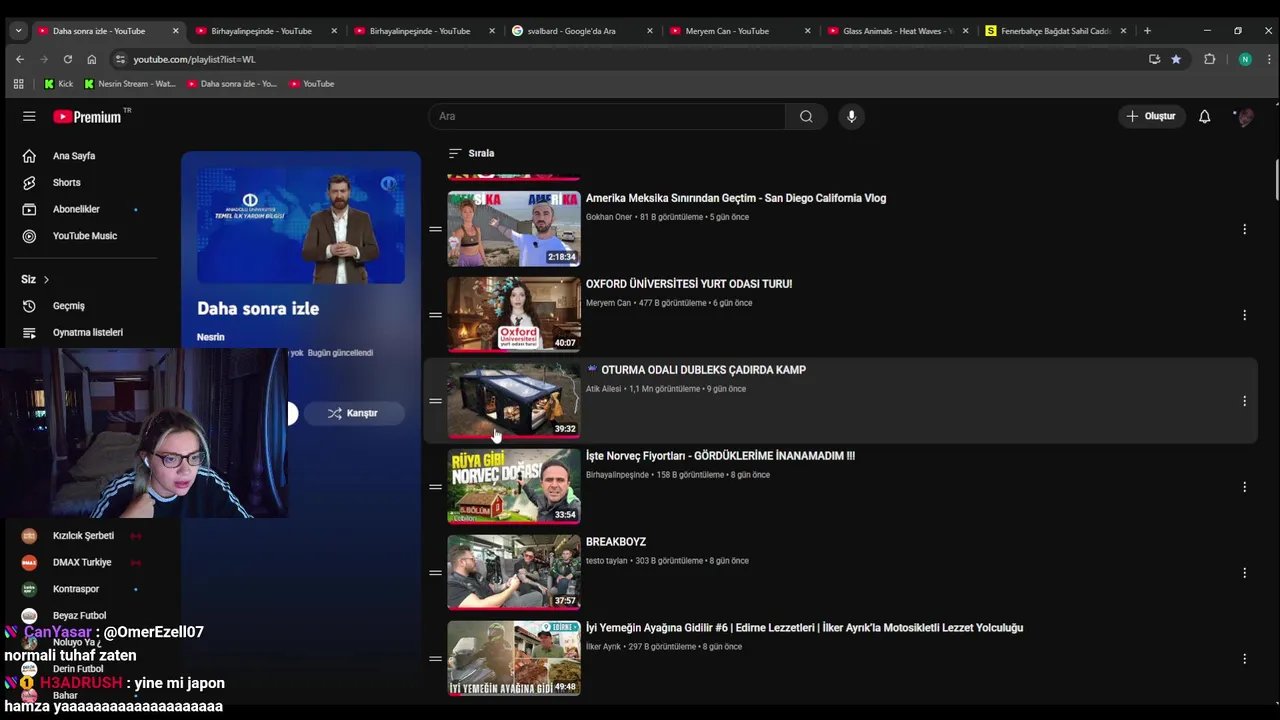Open the YouTube guide hamburger menu
Screen dimensions: 1280x720
[x=29, y=116]
